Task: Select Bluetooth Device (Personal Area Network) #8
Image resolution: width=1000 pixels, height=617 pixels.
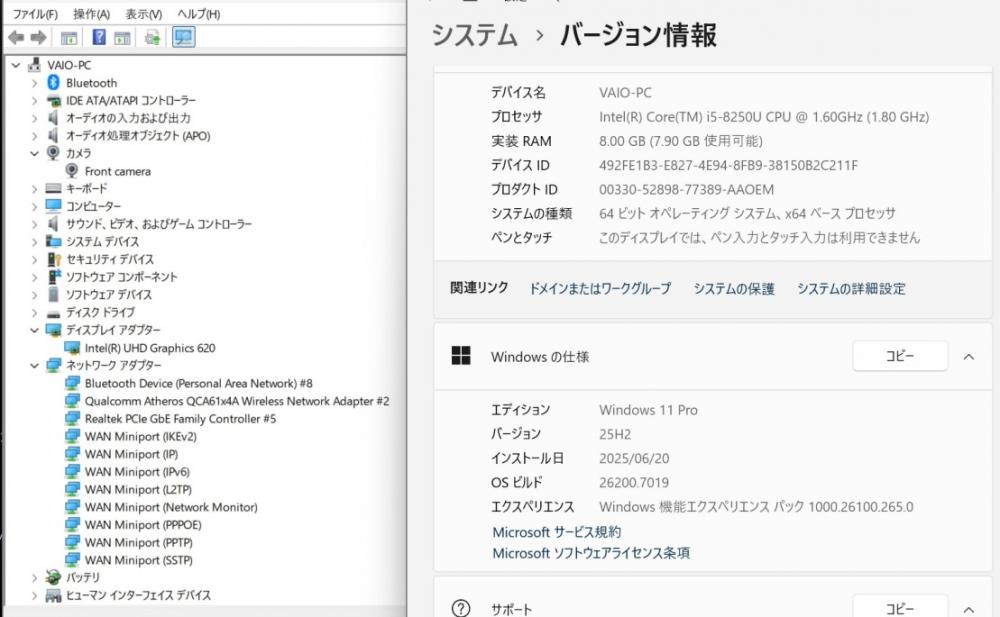Action: coord(198,383)
